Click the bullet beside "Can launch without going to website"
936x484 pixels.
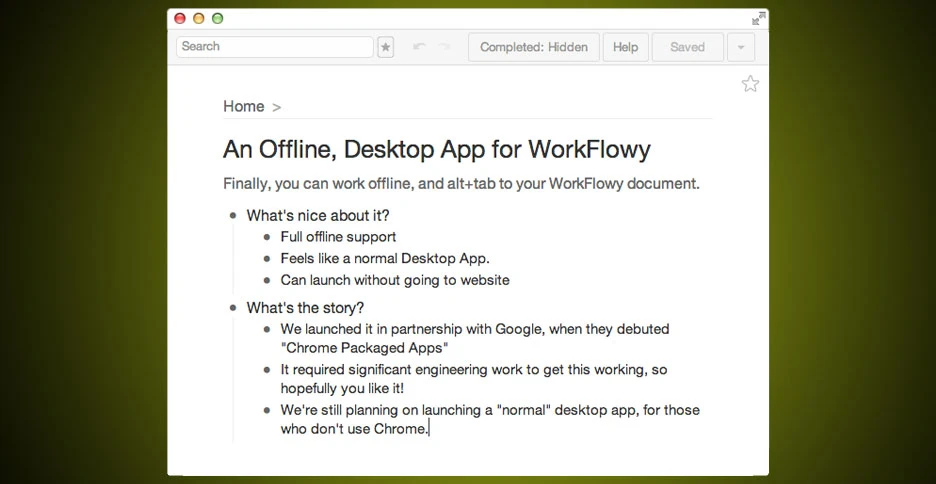click(x=267, y=280)
